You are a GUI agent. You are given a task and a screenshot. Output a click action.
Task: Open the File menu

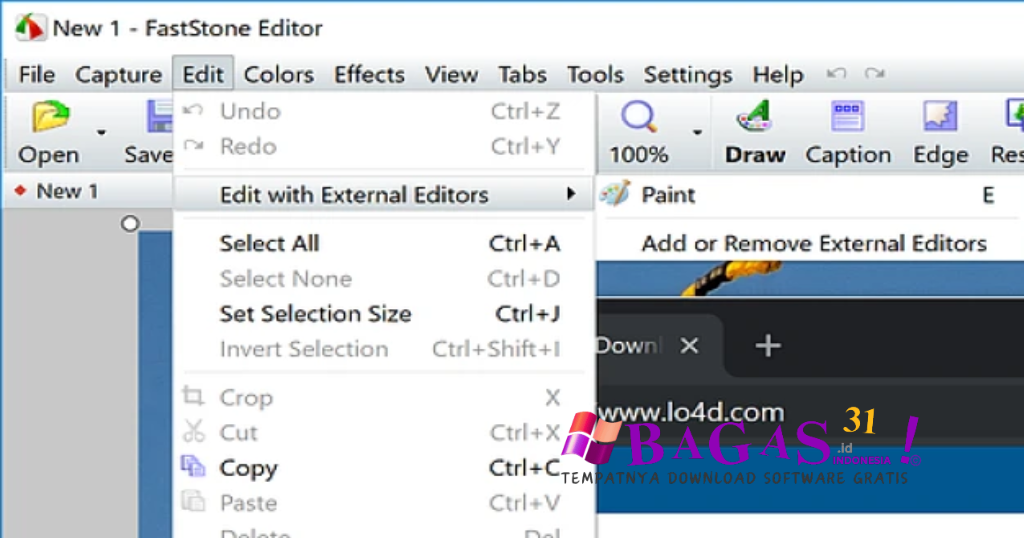click(x=37, y=74)
